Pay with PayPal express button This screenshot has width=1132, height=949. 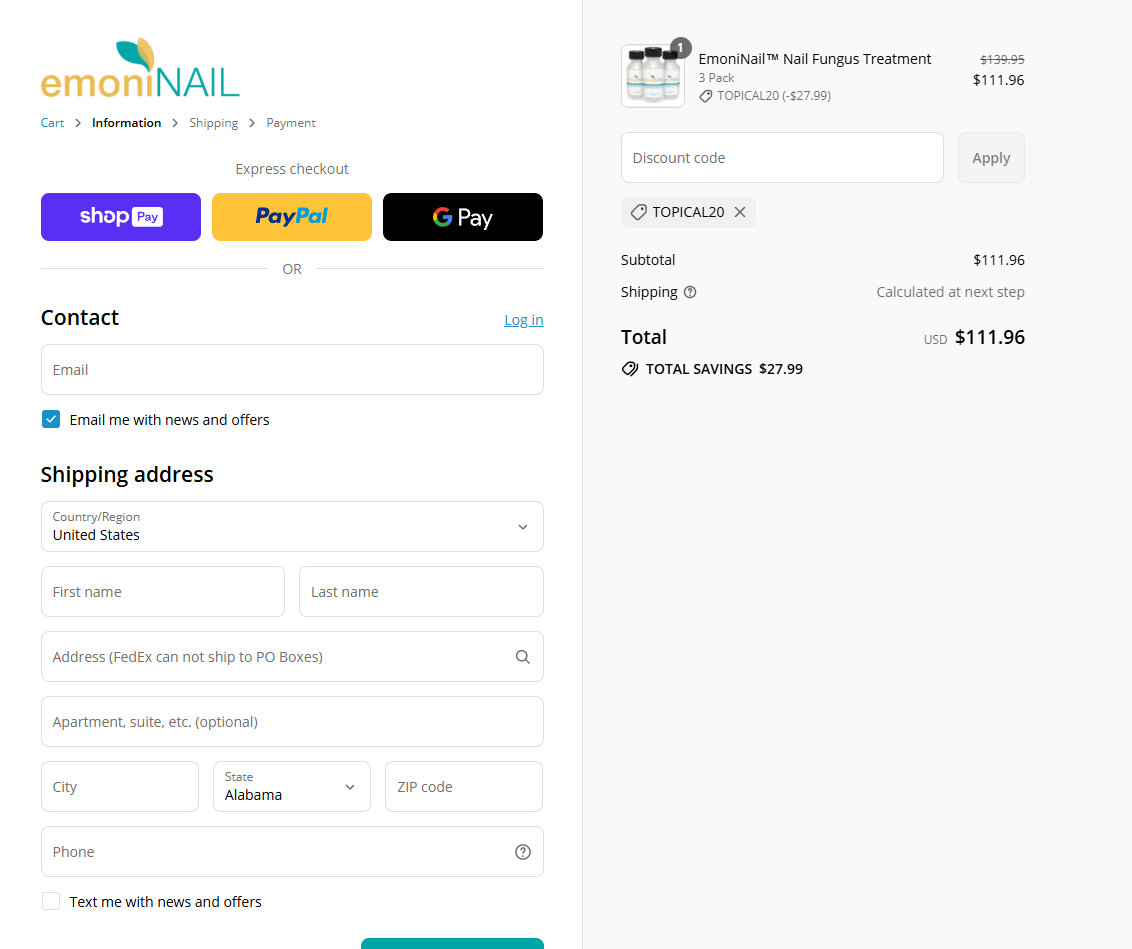(292, 217)
